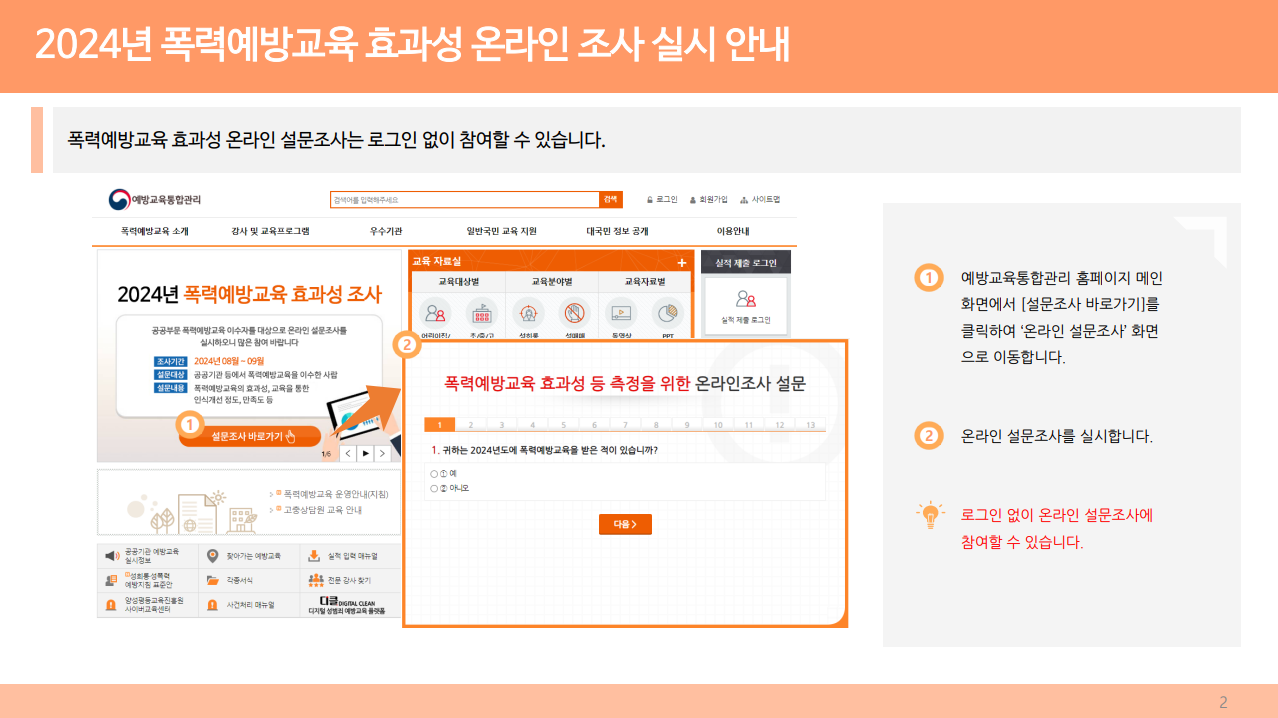
Task: Open the 동영상 education material icon
Action: point(620,313)
